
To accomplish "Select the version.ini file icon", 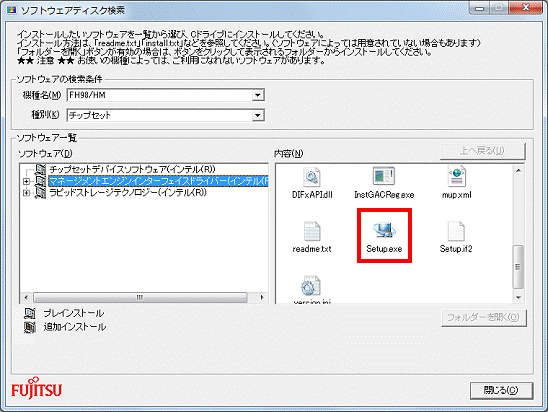I will click(310, 286).
